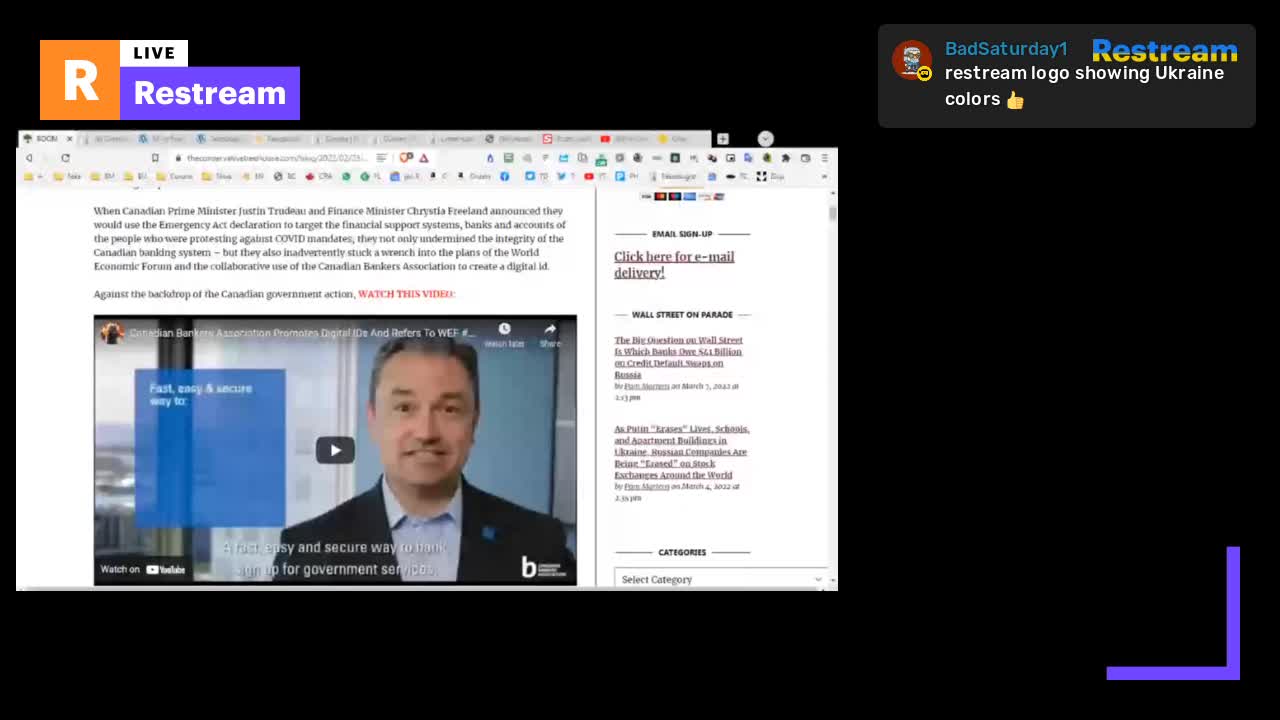The width and height of the screenshot is (1280, 720).
Task: Click the bookmark page icon beside the address bar
Action: [155, 158]
